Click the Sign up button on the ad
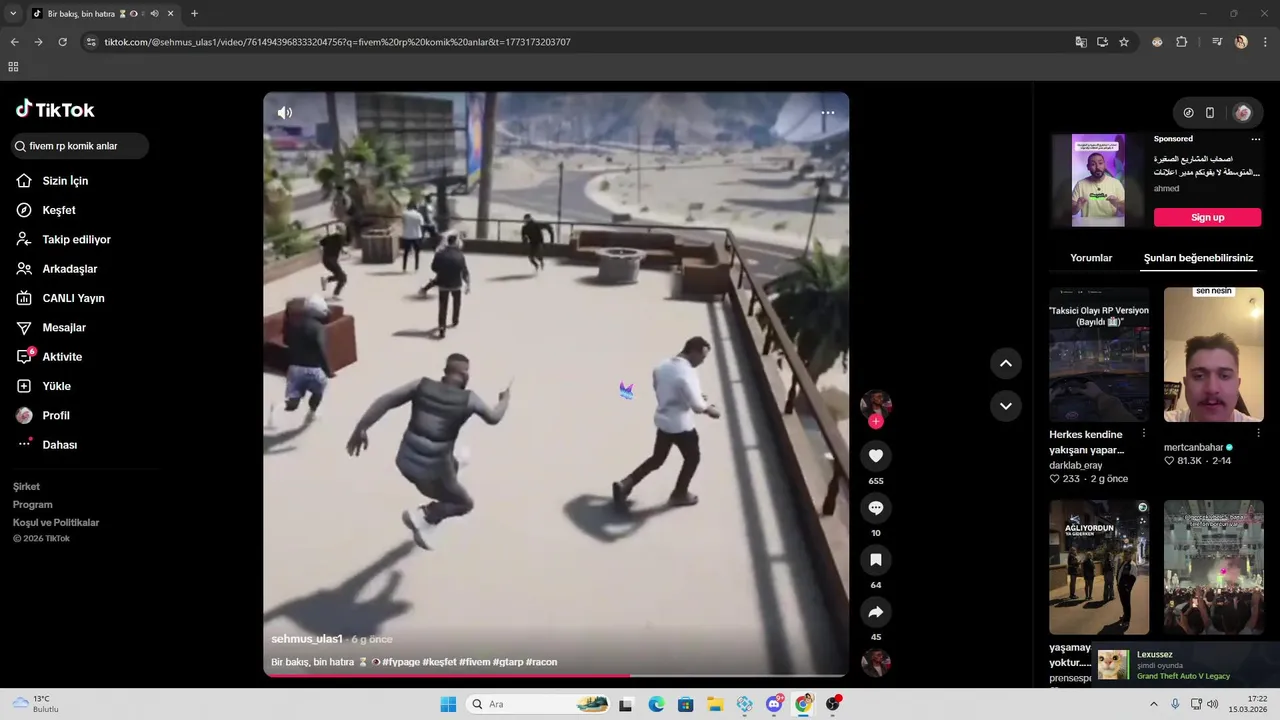 point(1207,217)
